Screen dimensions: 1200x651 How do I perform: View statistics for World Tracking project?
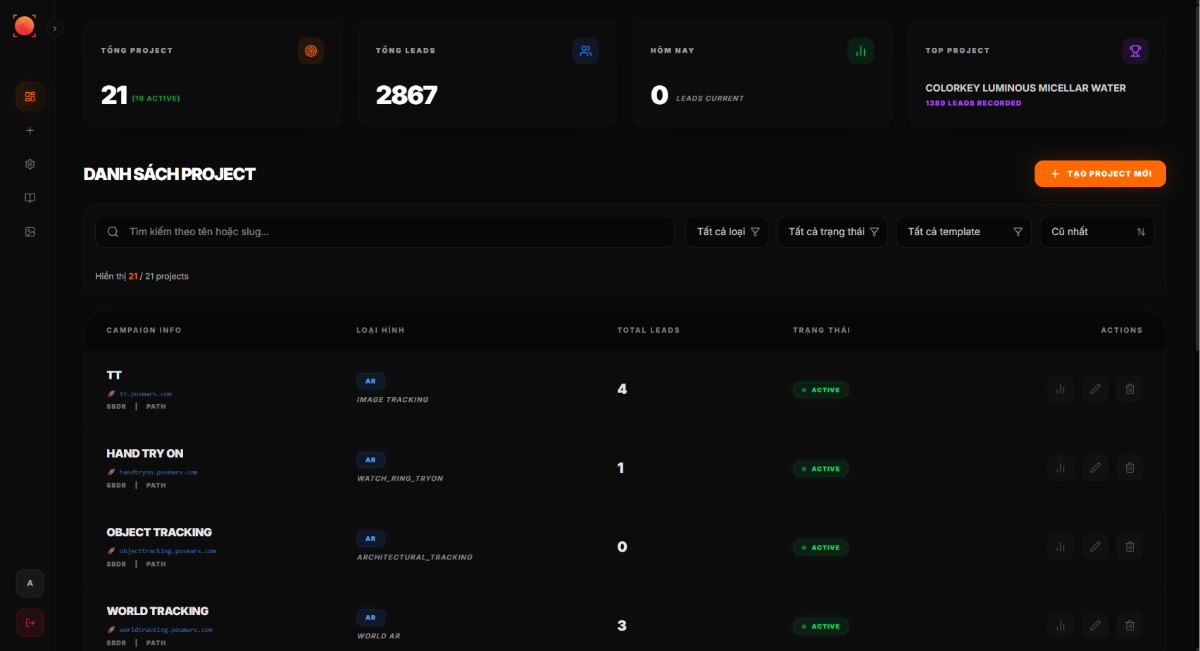coord(1061,625)
